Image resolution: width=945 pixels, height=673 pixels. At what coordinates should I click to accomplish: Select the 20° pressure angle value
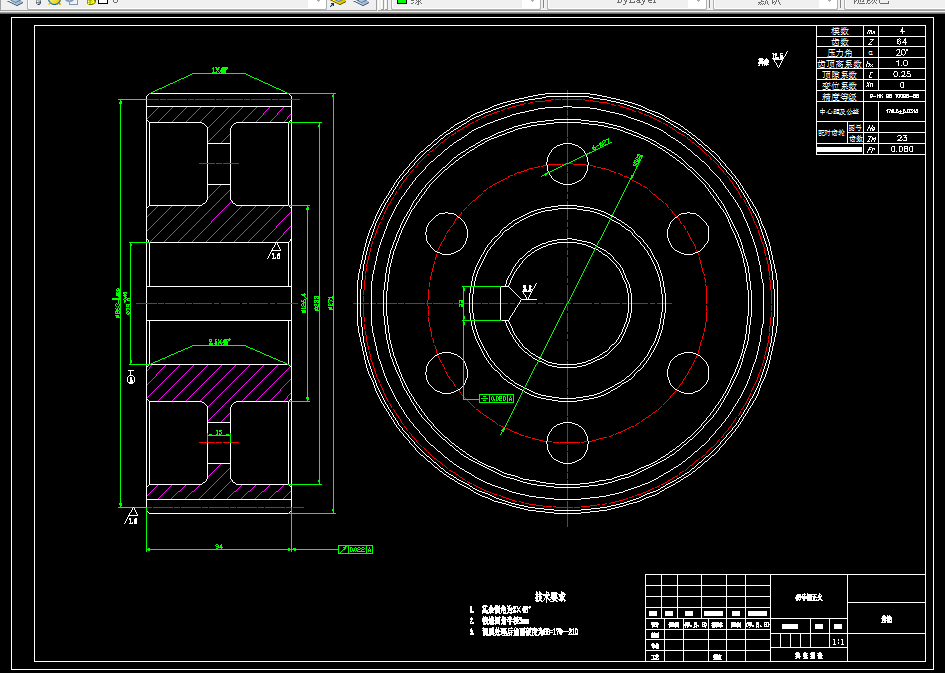[902, 52]
